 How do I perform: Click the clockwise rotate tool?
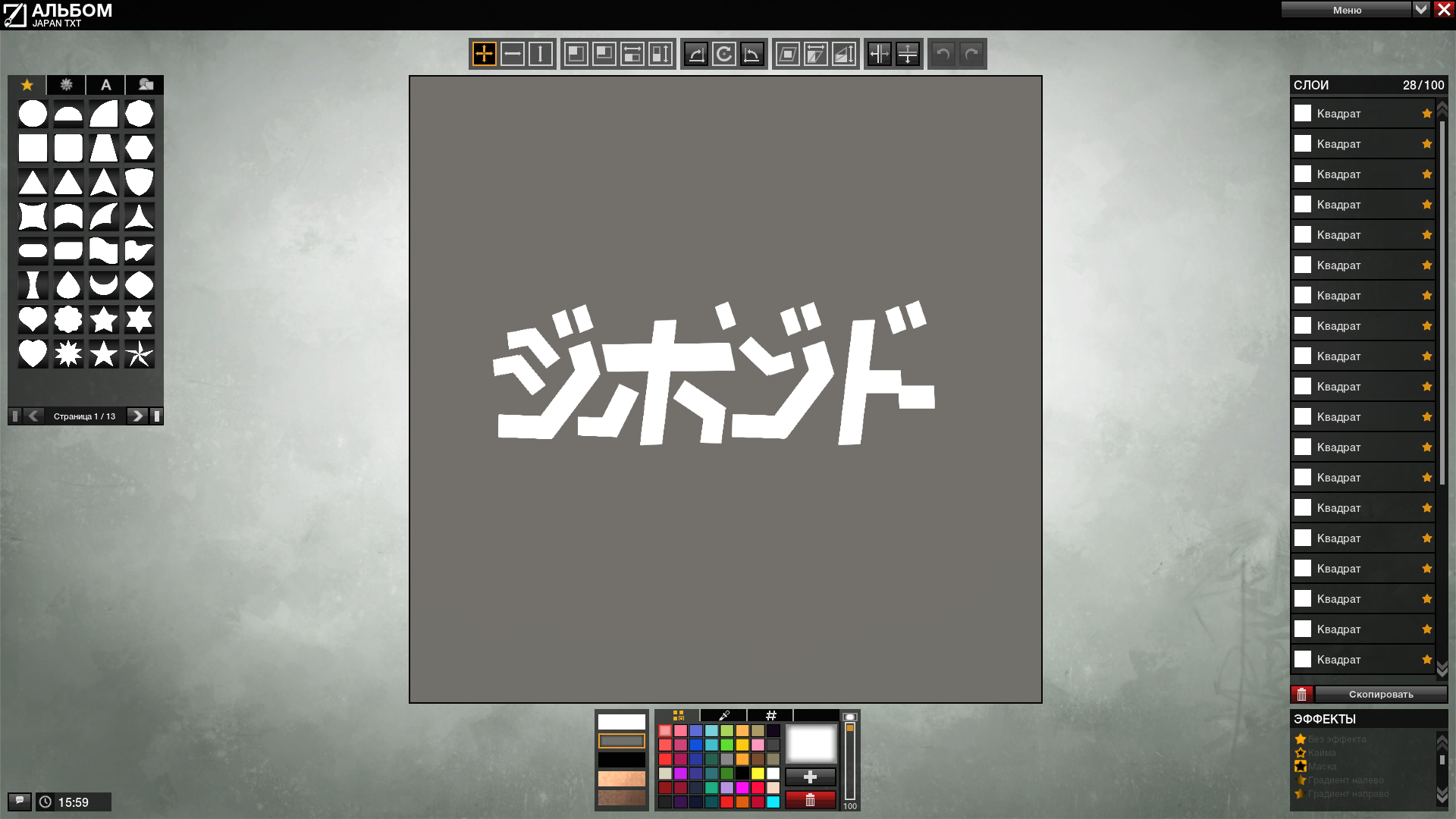click(x=724, y=54)
